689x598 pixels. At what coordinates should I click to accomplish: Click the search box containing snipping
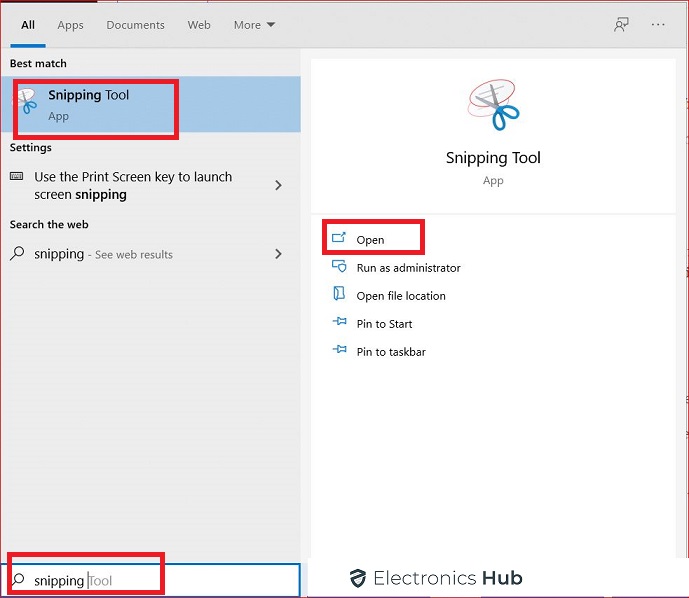pos(151,580)
